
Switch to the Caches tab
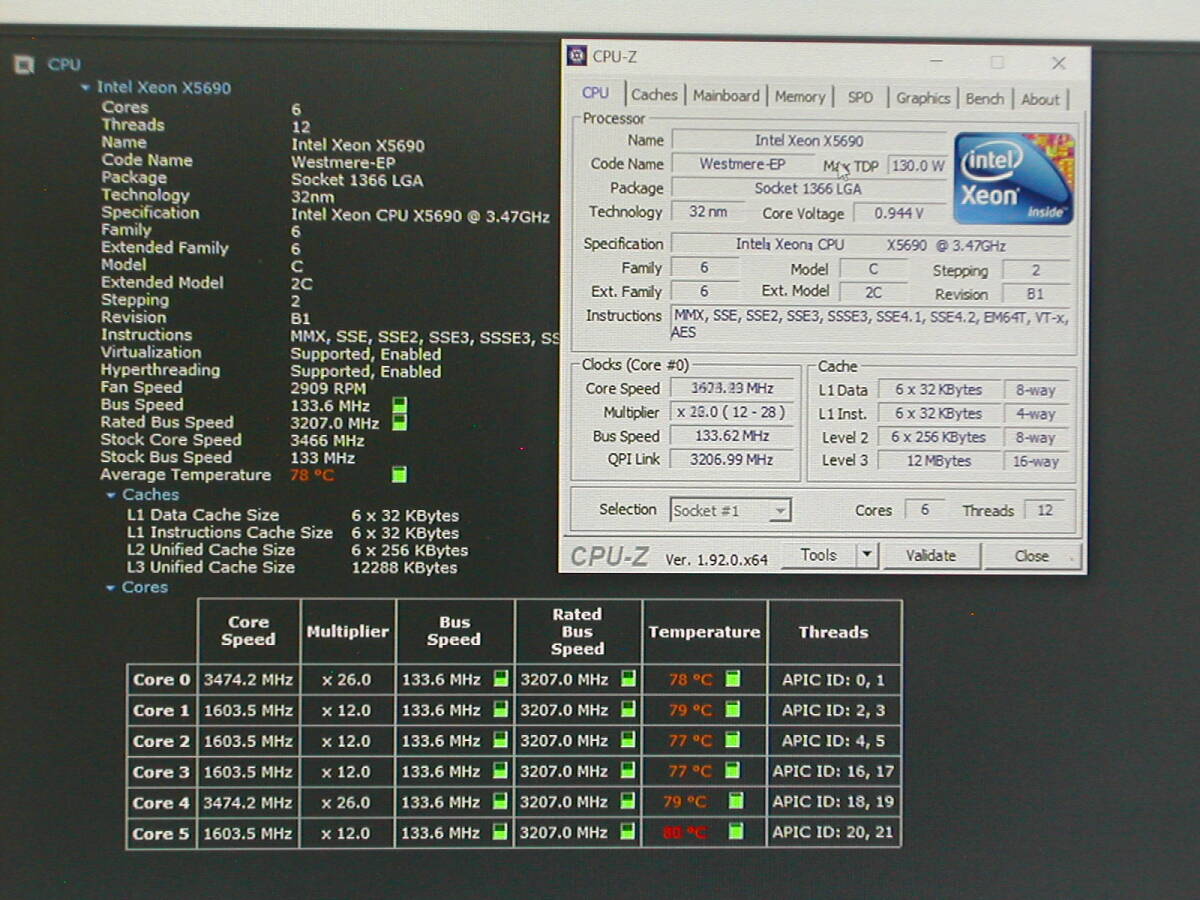655,95
